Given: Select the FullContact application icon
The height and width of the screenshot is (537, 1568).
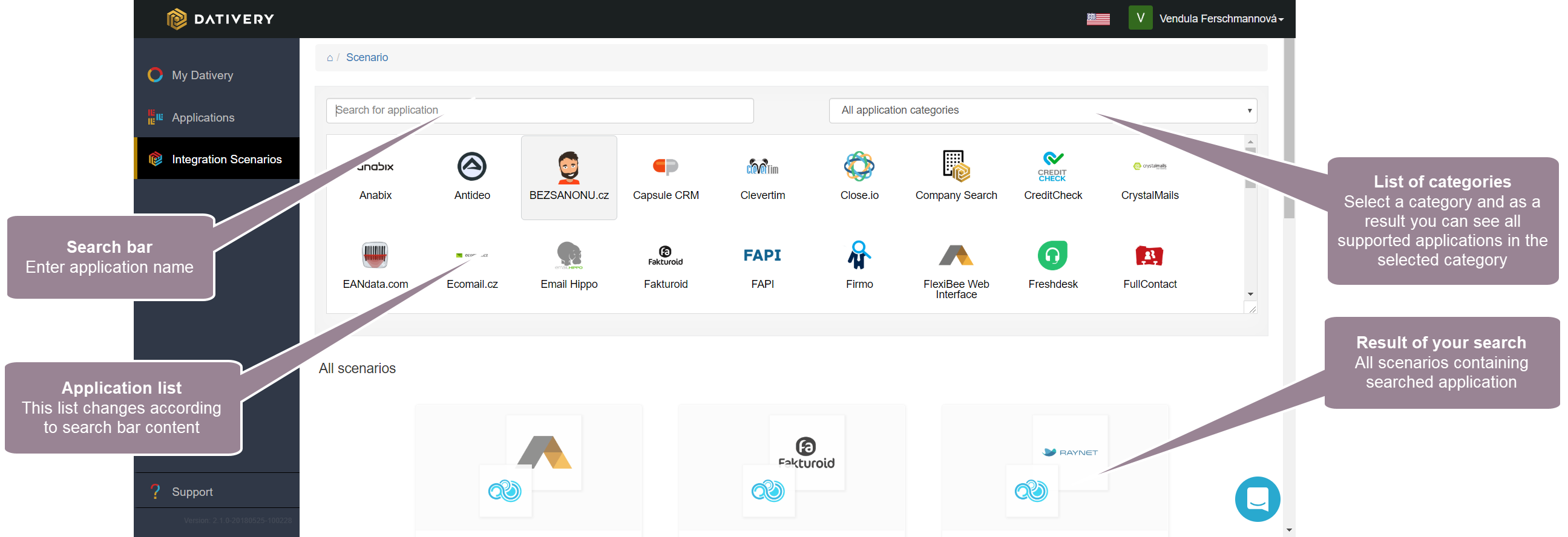Looking at the screenshot, I should (1149, 255).
